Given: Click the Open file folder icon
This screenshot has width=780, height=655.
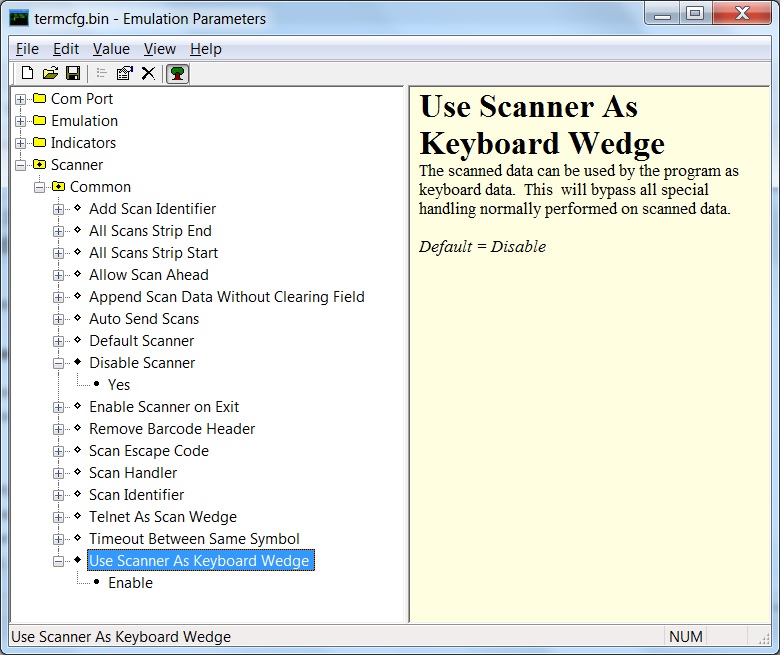Looking at the screenshot, I should (50, 73).
